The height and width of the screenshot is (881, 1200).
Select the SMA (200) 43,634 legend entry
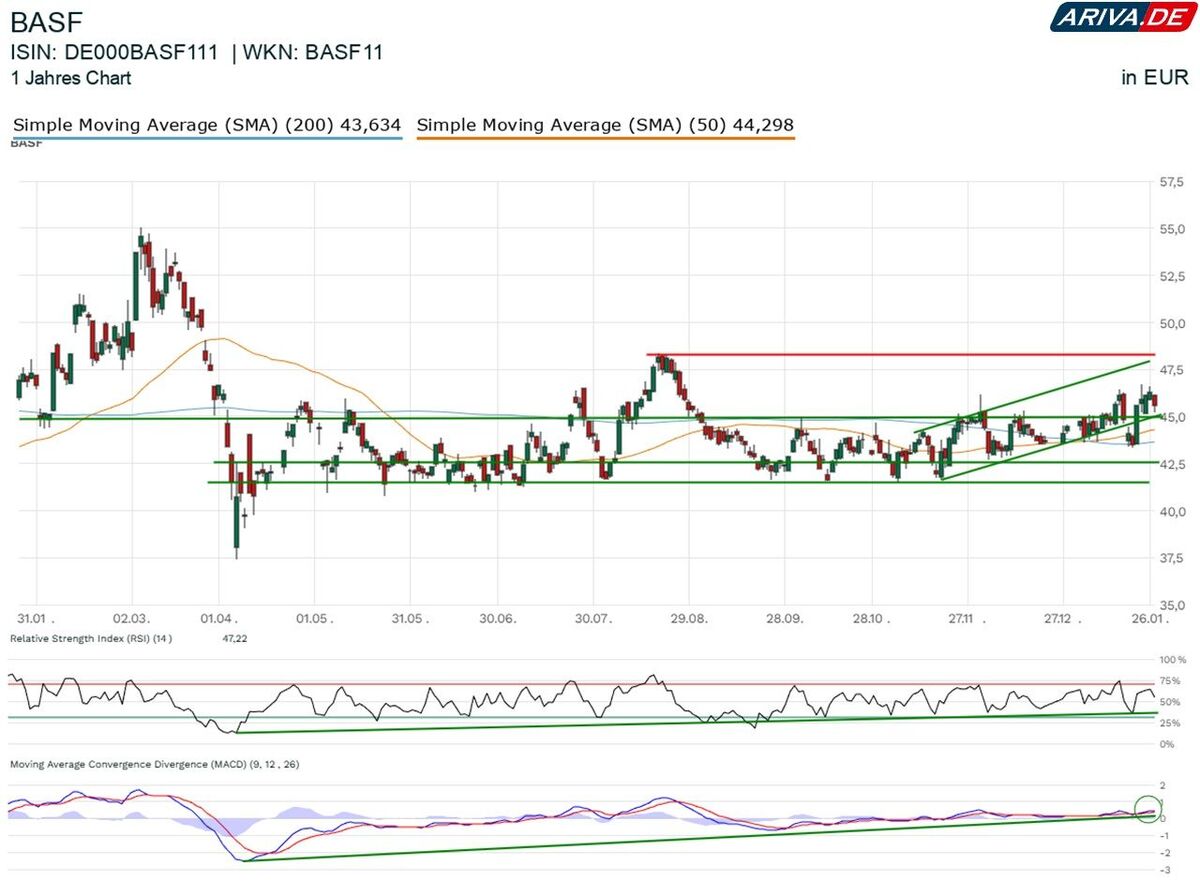[x=207, y=126]
